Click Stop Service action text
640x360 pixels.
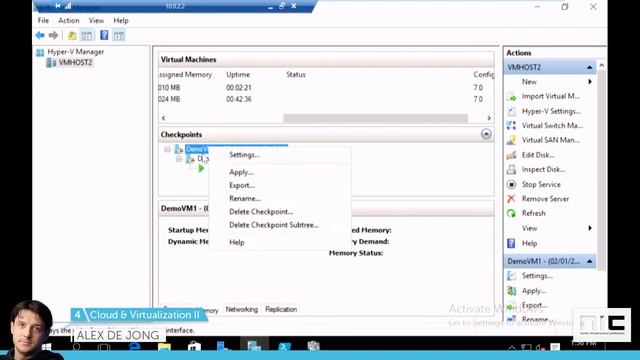541,184
